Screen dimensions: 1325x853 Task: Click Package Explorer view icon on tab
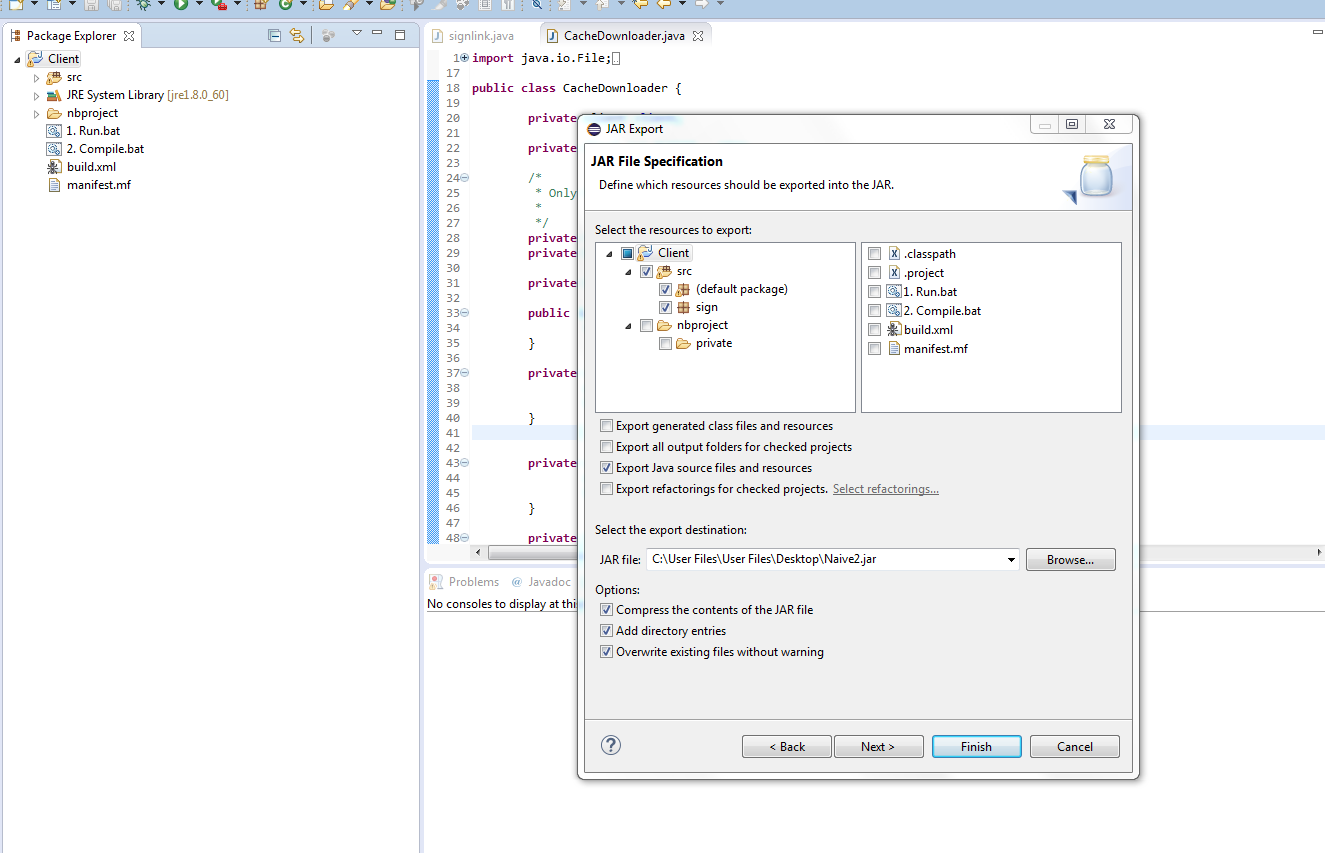pos(15,36)
